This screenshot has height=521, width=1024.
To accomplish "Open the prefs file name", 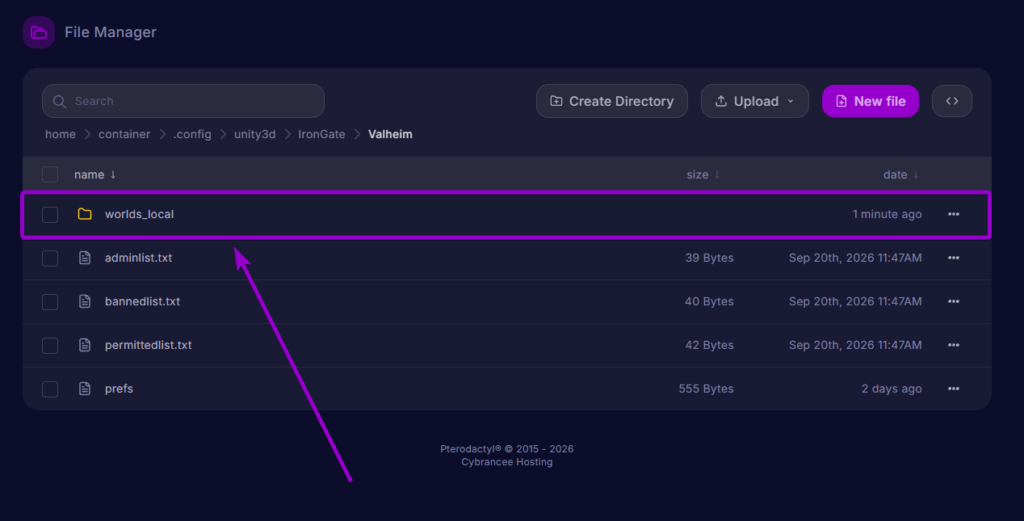I will 119,388.
